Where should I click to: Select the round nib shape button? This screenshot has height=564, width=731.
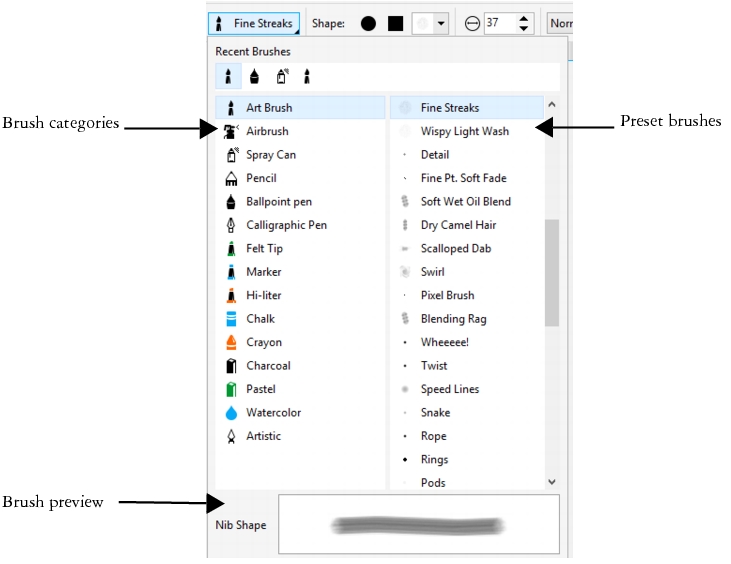[368, 23]
